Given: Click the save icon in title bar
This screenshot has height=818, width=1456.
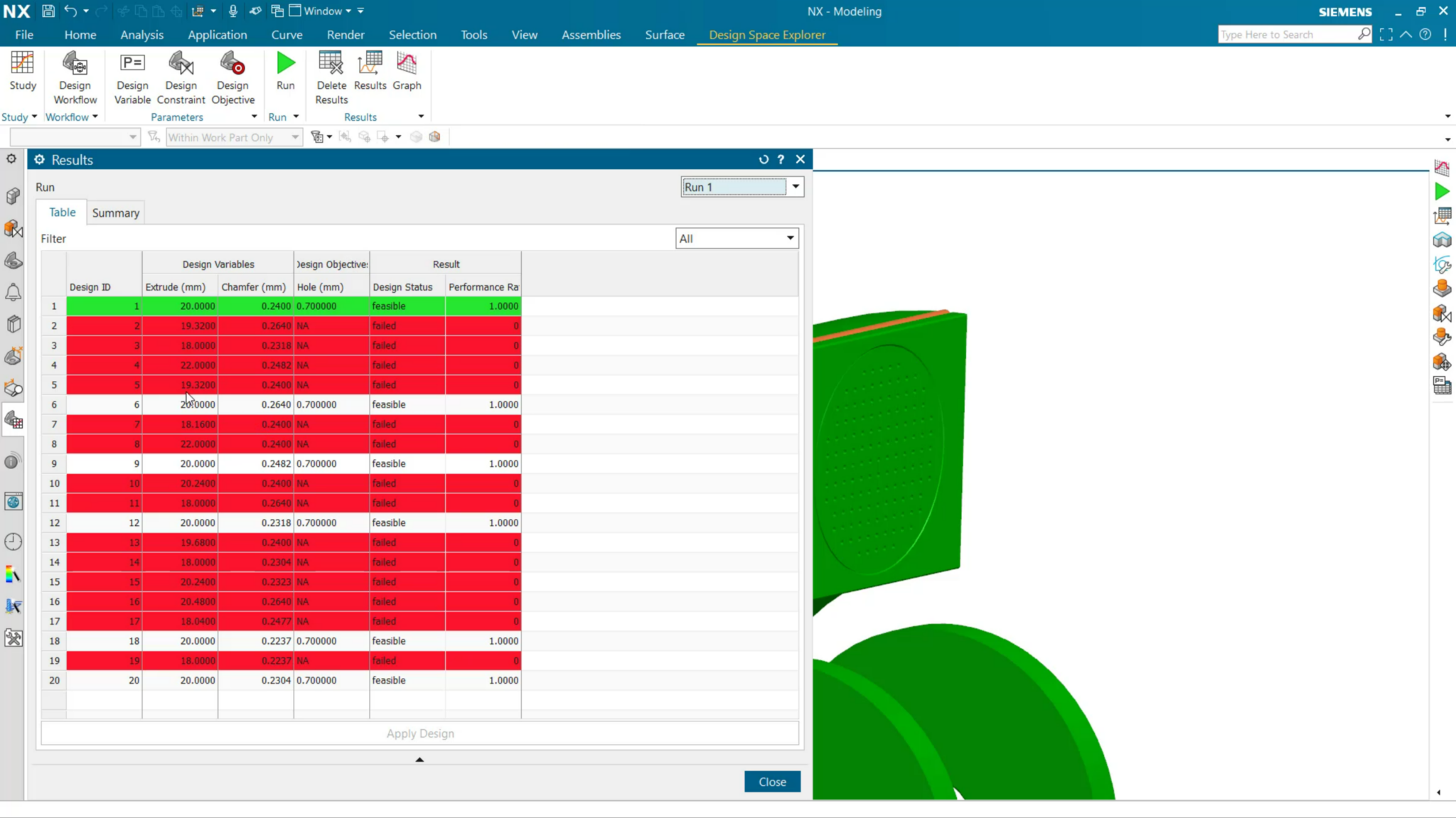Looking at the screenshot, I should pyautogui.click(x=48, y=11).
